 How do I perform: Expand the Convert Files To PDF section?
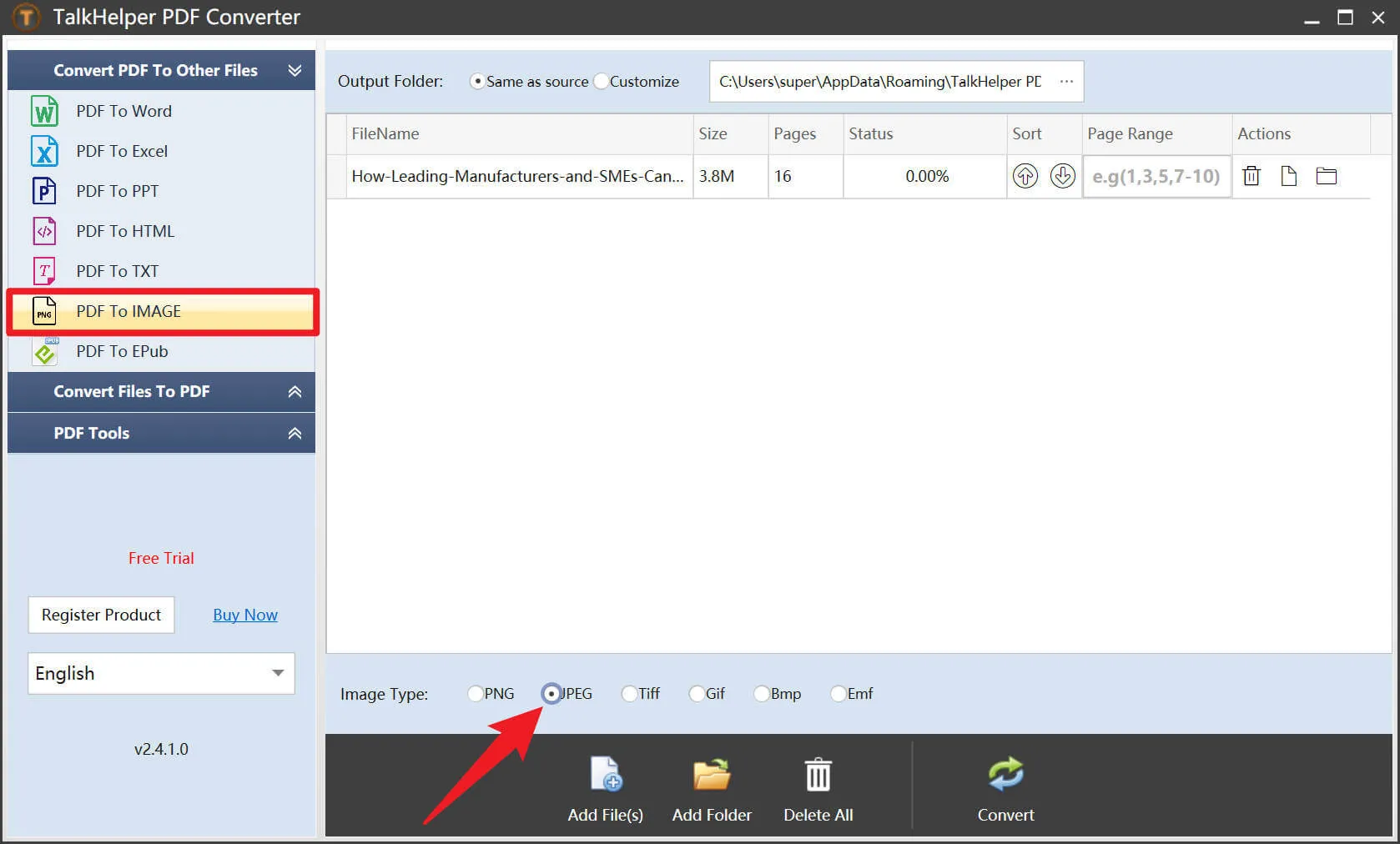[294, 391]
